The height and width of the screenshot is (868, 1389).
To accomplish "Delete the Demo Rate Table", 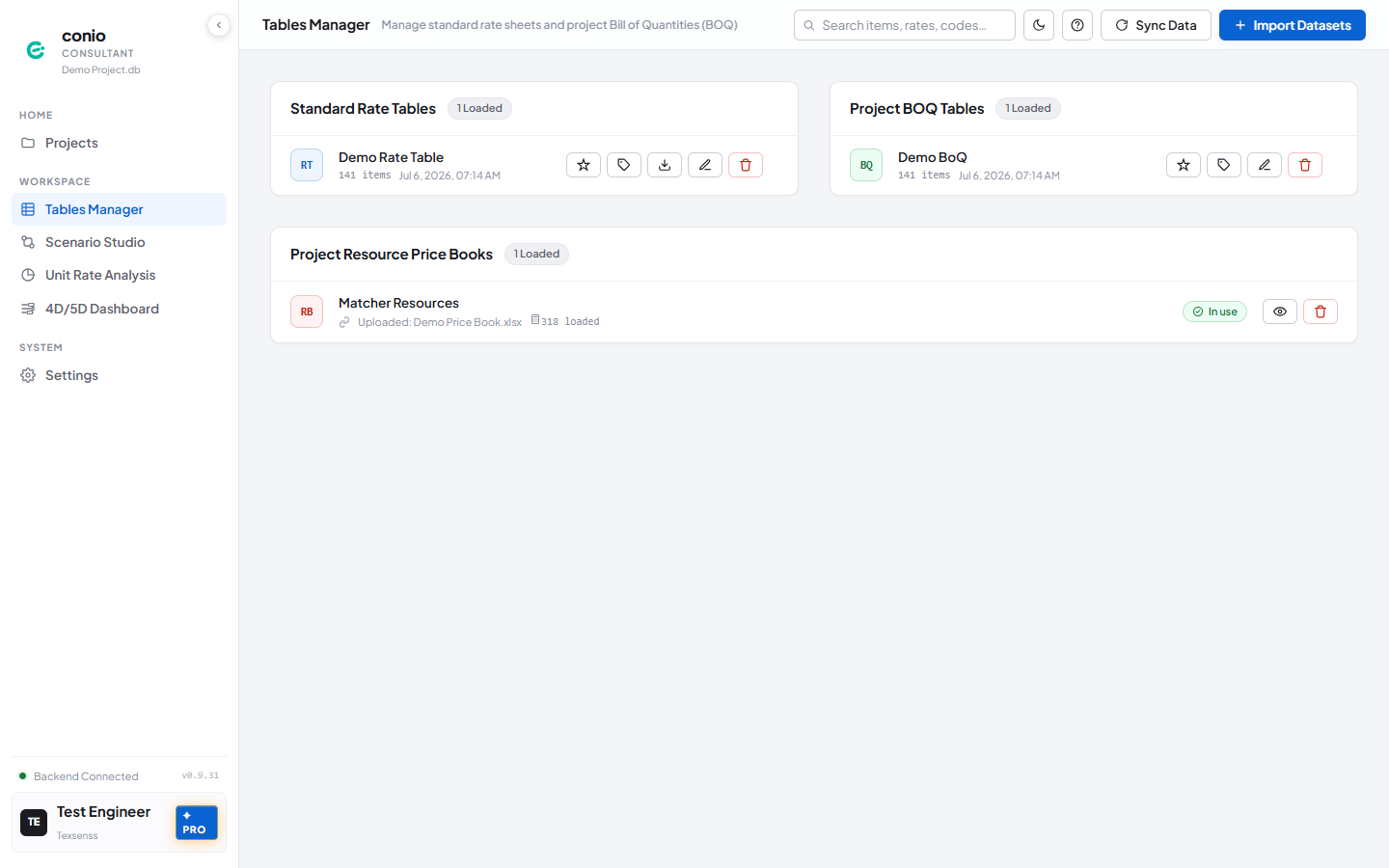I will click(x=746, y=165).
